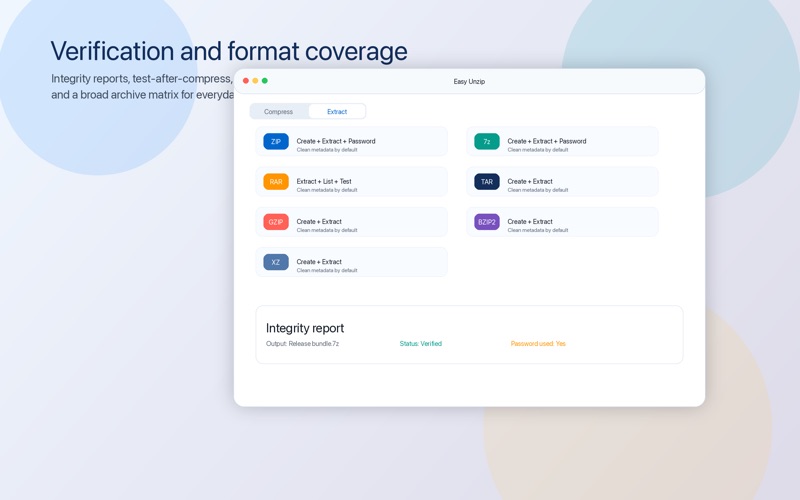Click the red GZIP format badge
Image resolution: width=800 pixels, height=500 pixels.
276,222
